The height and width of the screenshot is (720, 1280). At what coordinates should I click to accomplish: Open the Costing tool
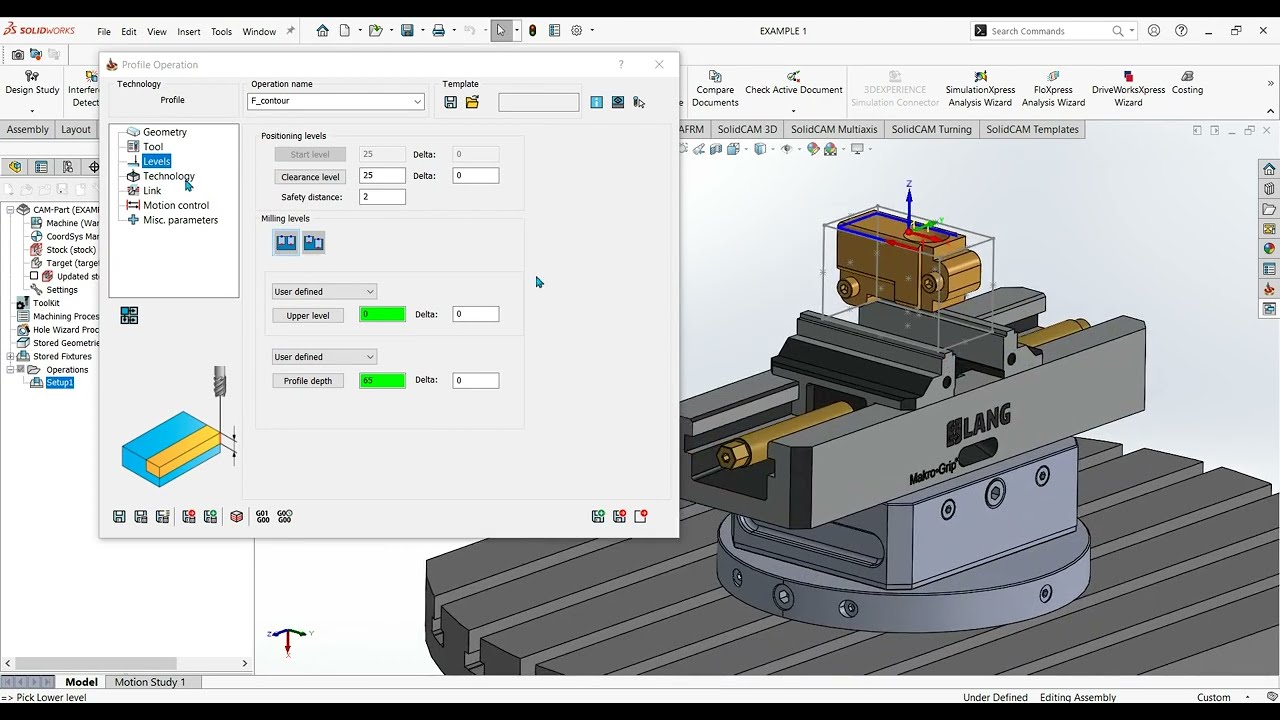(x=1187, y=83)
